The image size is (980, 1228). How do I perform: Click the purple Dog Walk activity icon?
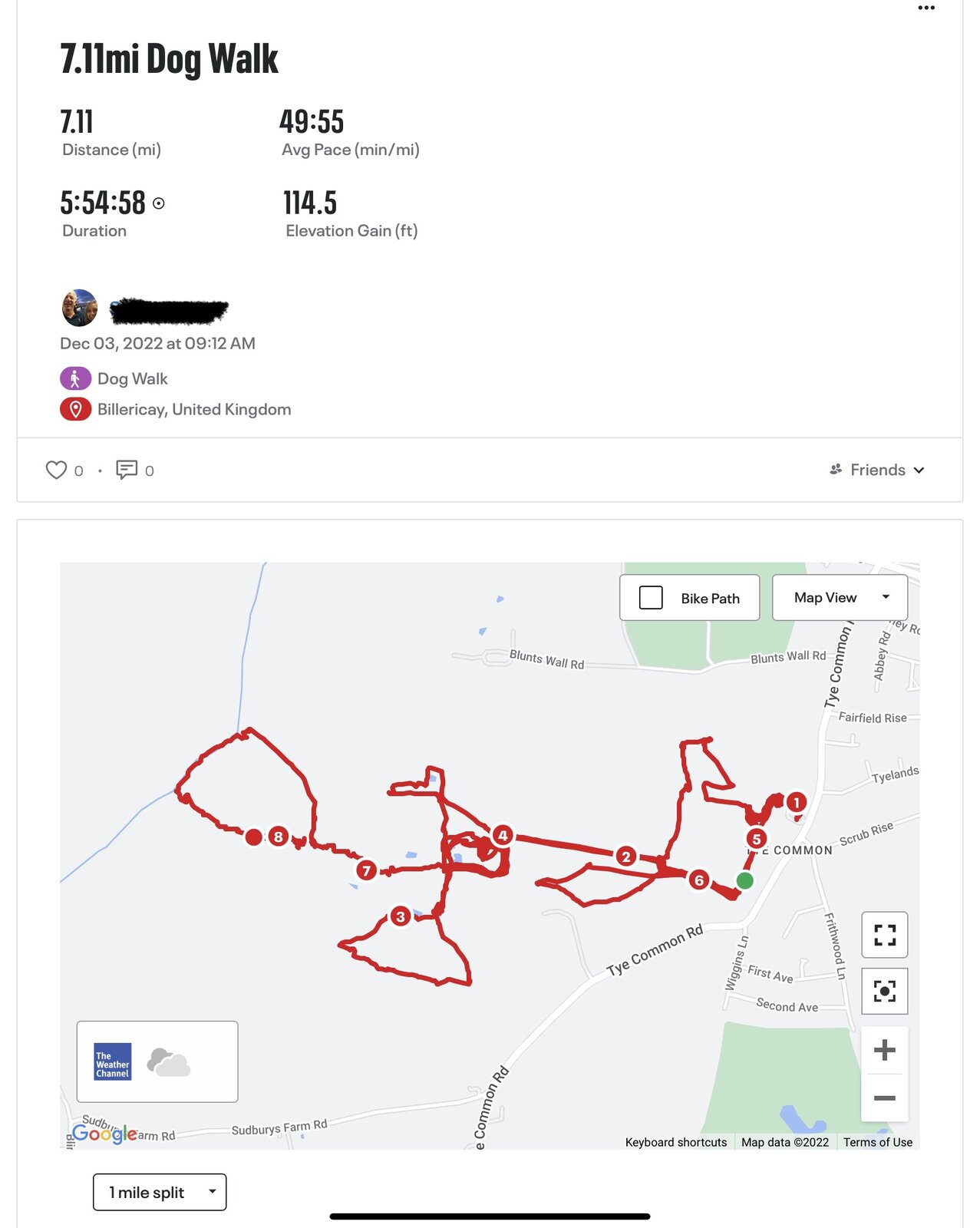(75, 378)
